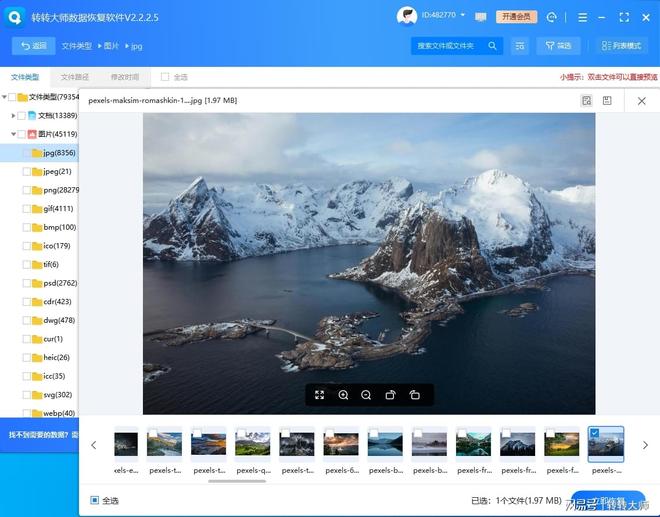Open the filter settings icon next to search
The image size is (660, 517).
520,45
